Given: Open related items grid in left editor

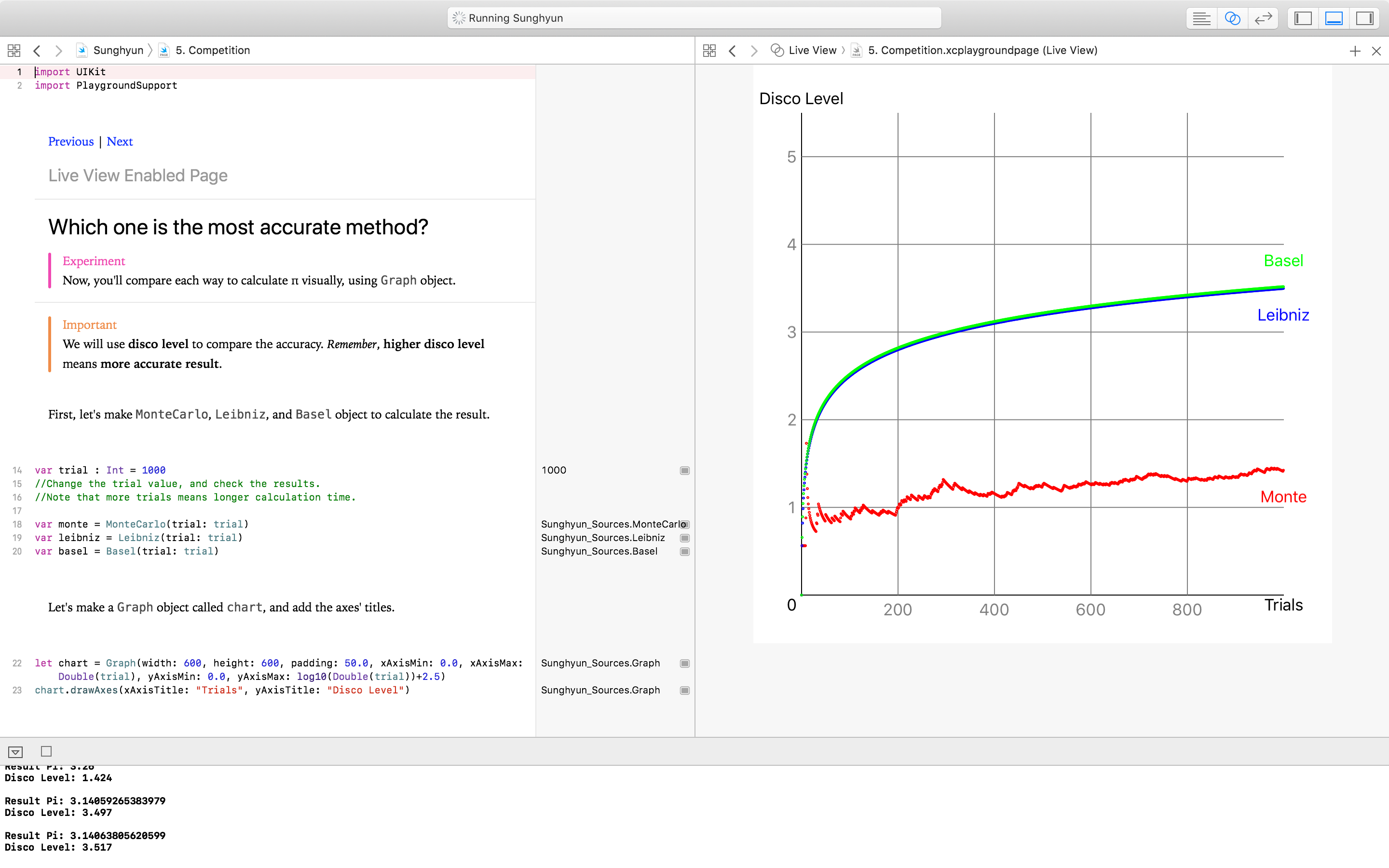Looking at the screenshot, I should click(14, 51).
